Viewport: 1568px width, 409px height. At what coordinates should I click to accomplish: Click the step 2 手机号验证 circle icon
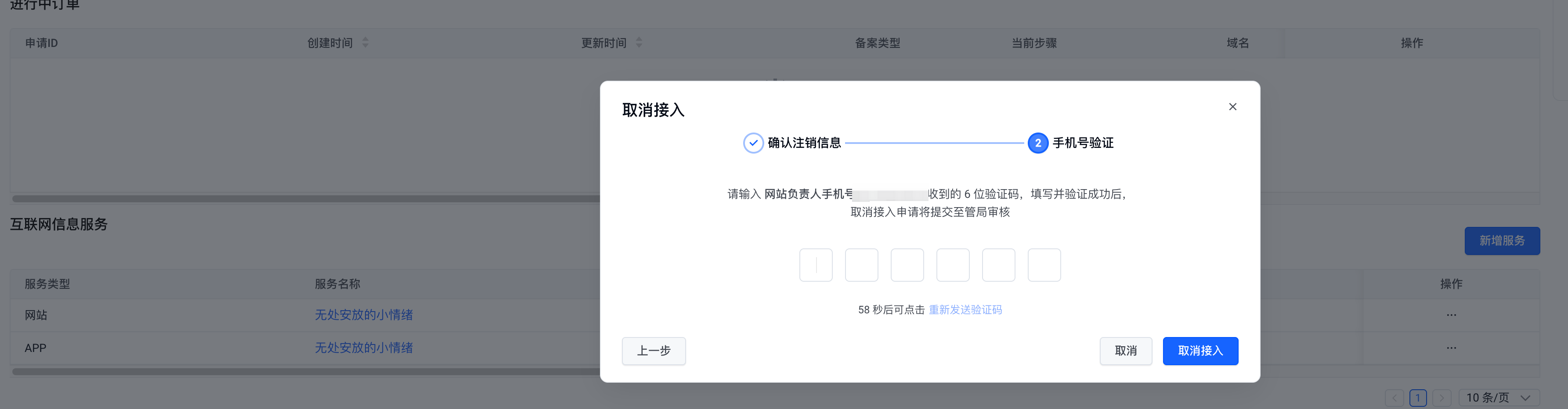(1038, 144)
